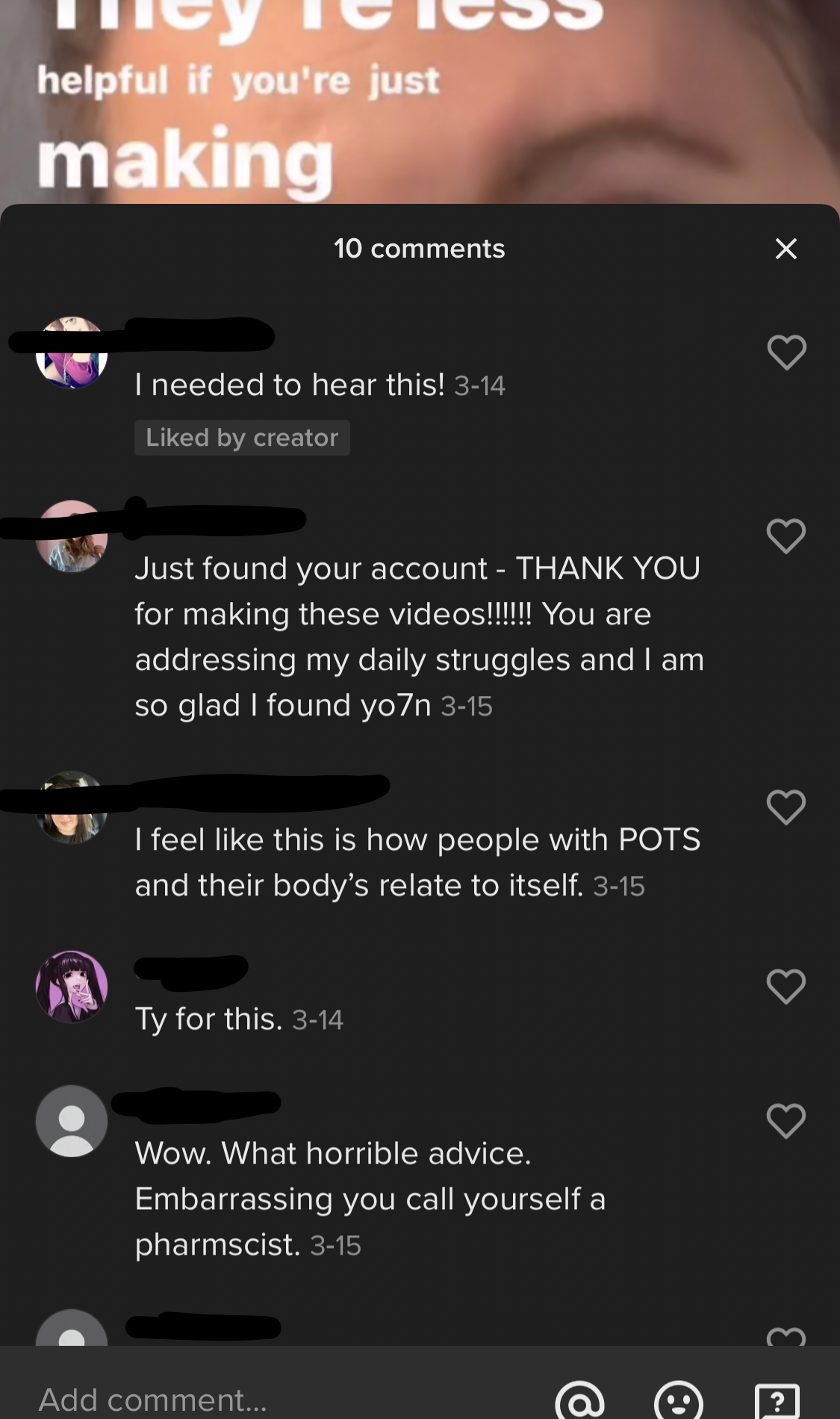Like the "Just found your account" comment
This screenshot has height=1419, width=840.
(786, 535)
